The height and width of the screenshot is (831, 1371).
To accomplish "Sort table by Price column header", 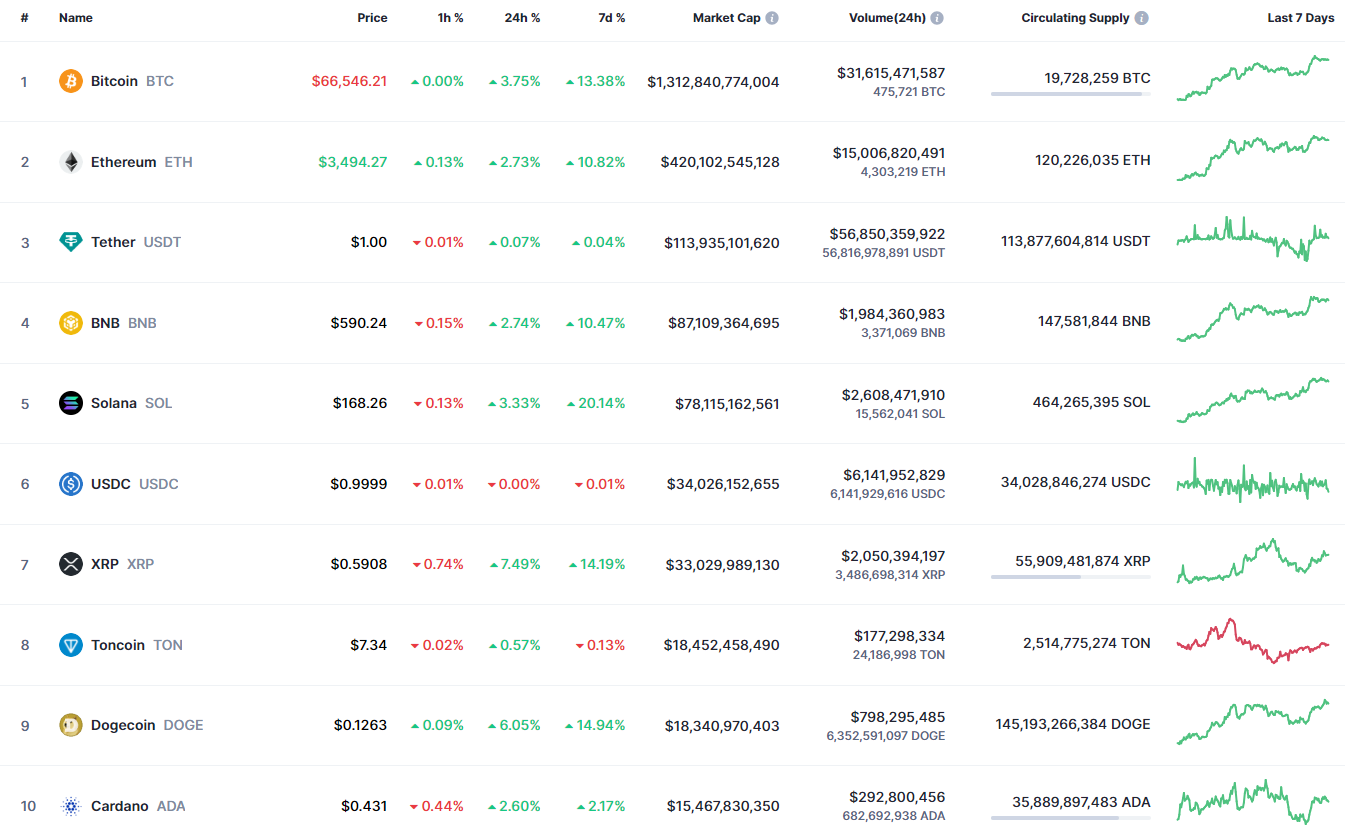I will [x=372, y=18].
